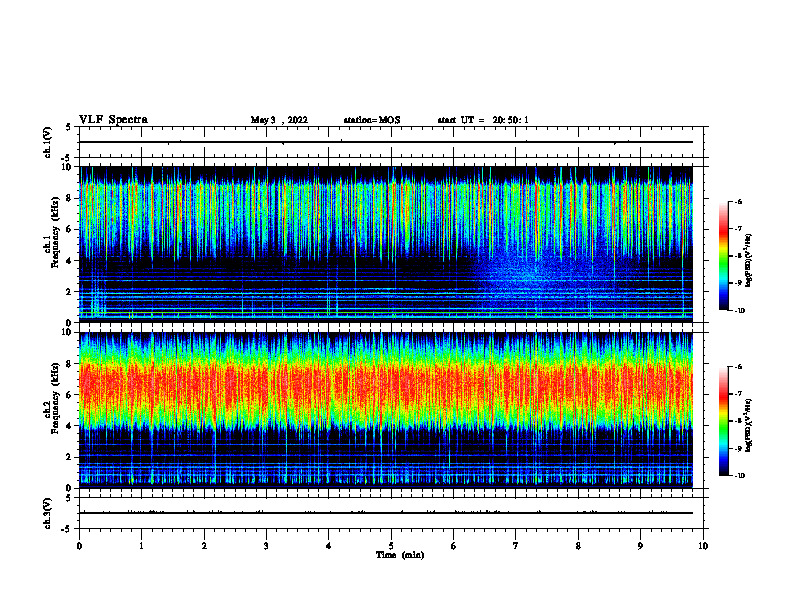The image size is (792, 612).
Task: Click time axis tick label "1"
Action: click(142, 546)
